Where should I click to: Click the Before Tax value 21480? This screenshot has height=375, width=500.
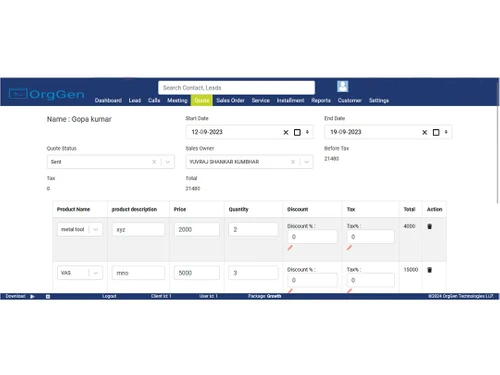[331, 159]
